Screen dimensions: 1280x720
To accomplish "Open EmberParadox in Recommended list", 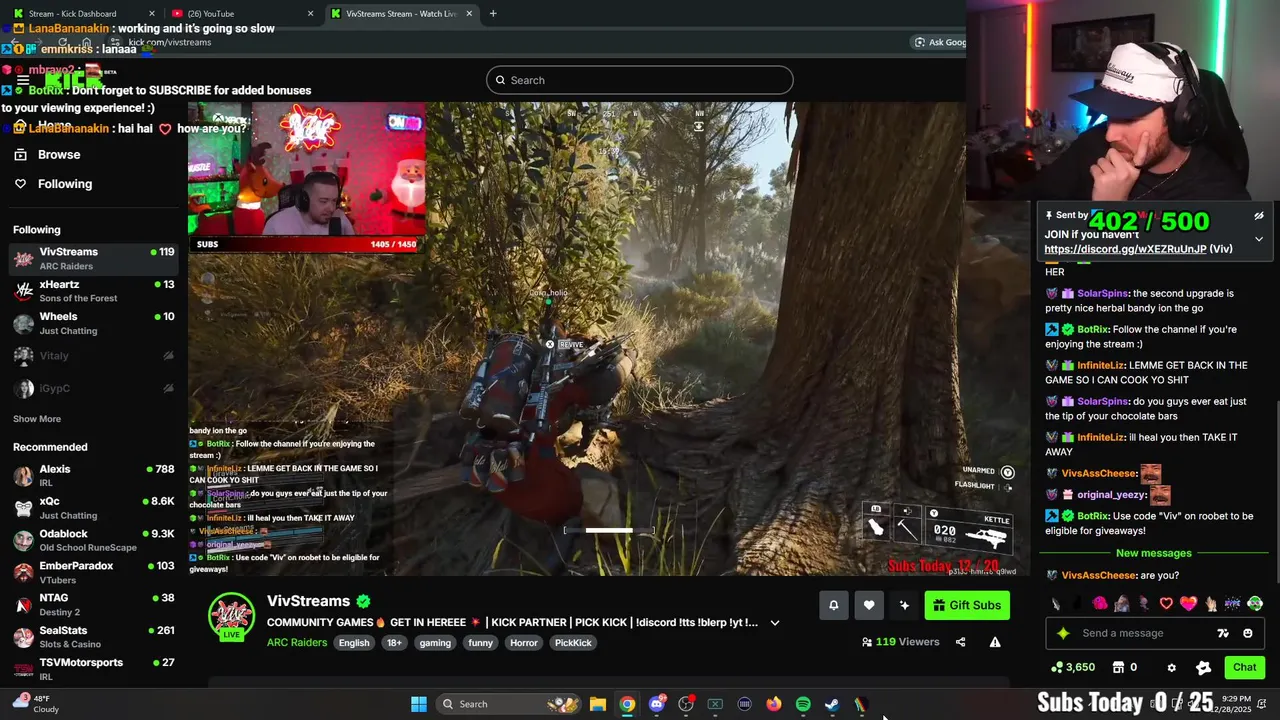I will point(93,572).
